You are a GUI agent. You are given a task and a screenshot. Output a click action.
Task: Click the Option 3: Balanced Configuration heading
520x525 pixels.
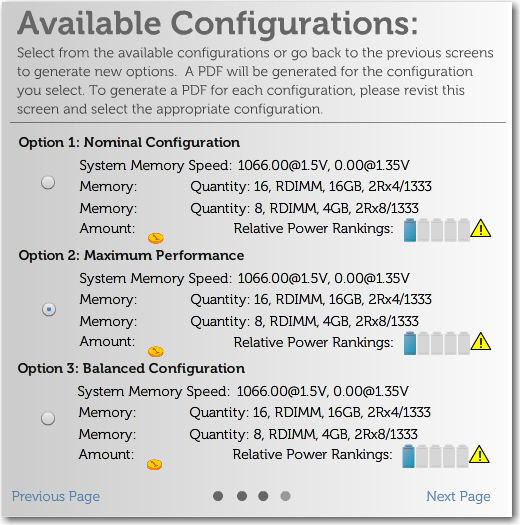[x=131, y=368]
